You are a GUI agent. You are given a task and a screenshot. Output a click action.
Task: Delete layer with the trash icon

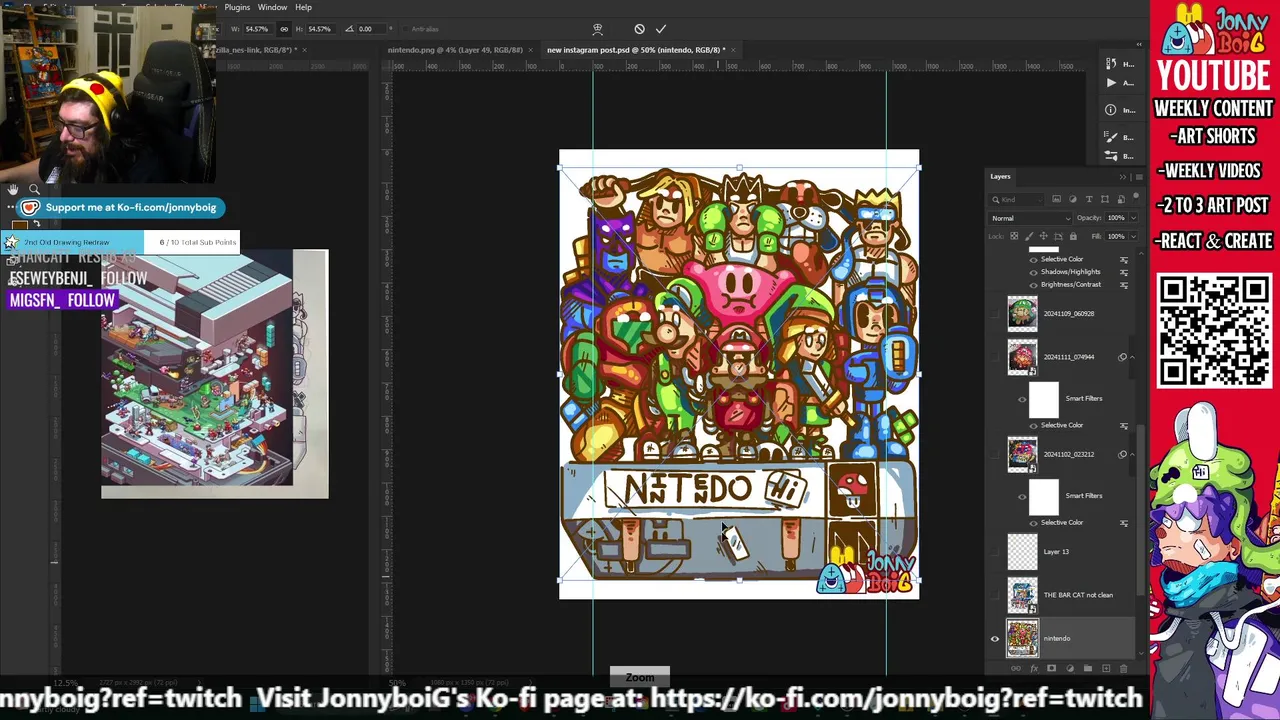[1123, 668]
